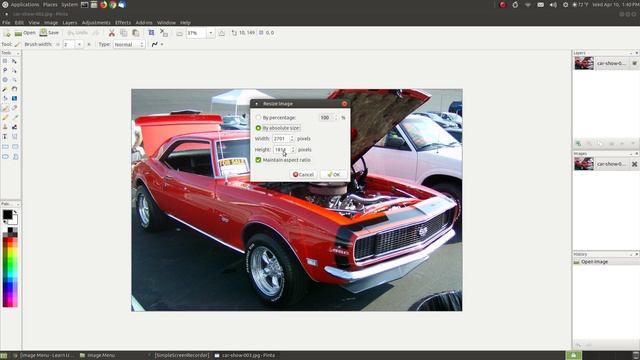Increase brush width plus button
Viewport: 640px width, 360px height.
(x=89, y=44)
